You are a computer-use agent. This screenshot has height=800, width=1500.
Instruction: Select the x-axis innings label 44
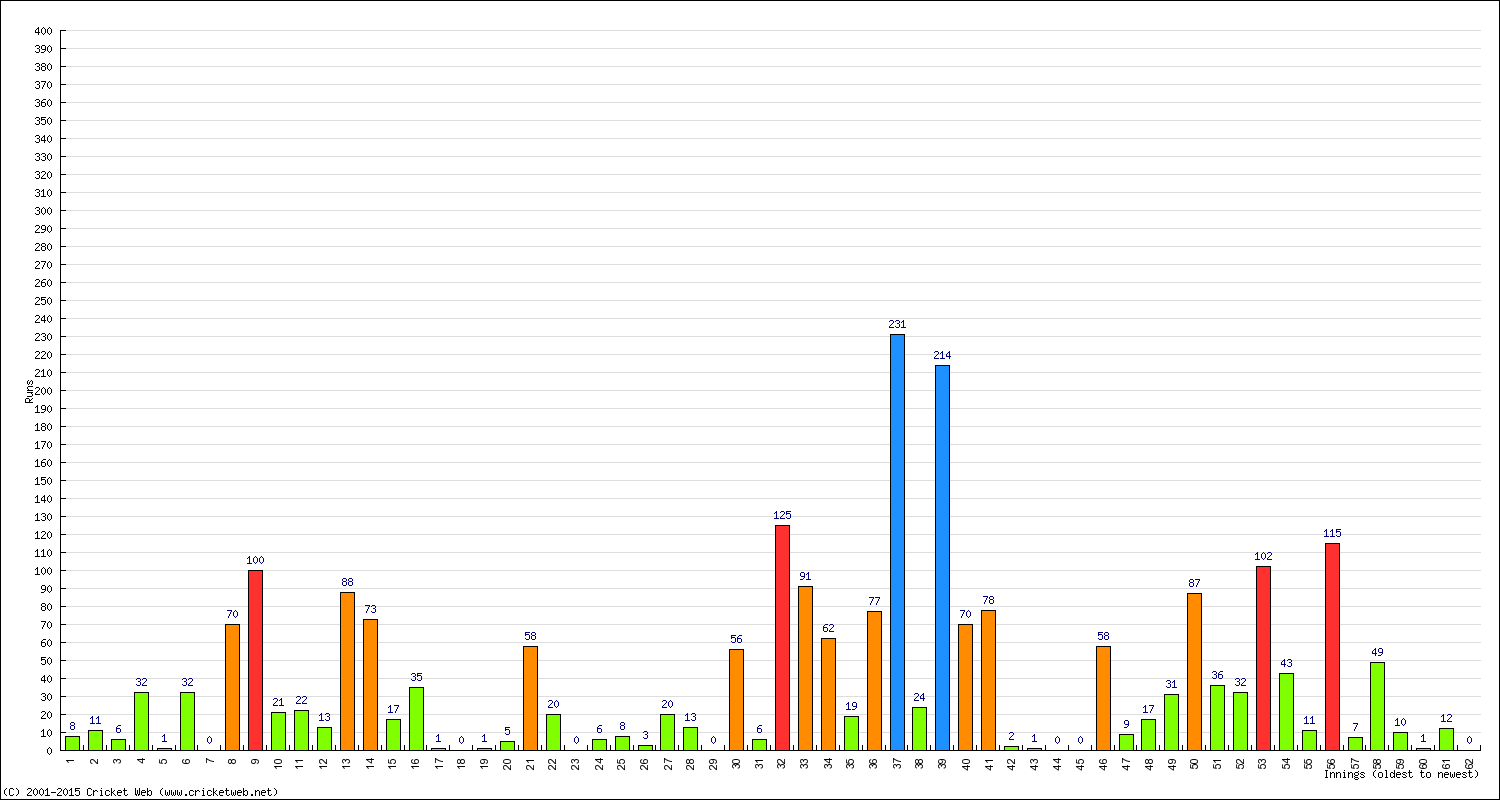click(x=1057, y=762)
